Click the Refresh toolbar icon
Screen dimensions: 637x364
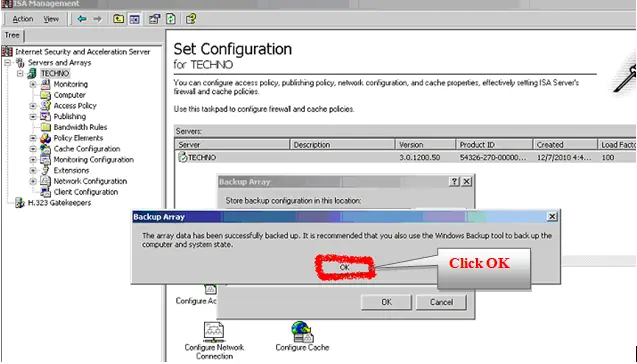tap(171, 19)
